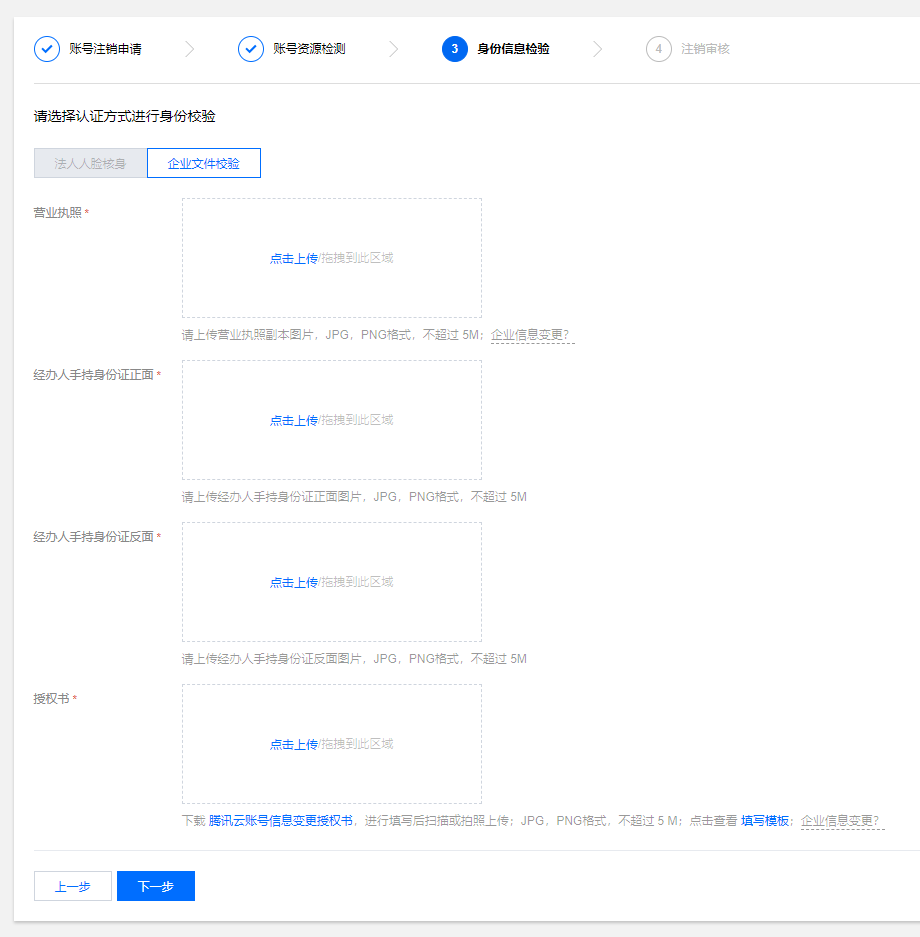Click 点击上传 in the 授权书 upload area
The image size is (920, 937).
(293, 744)
